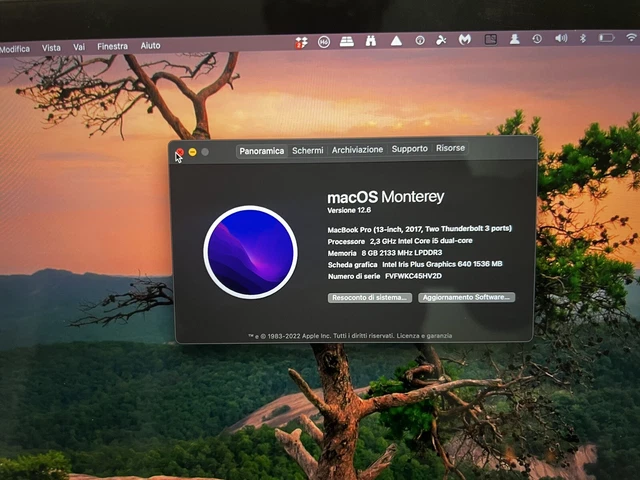
Task: Open the Wi-Fi menu bar icon
Action: tap(632, 38)
